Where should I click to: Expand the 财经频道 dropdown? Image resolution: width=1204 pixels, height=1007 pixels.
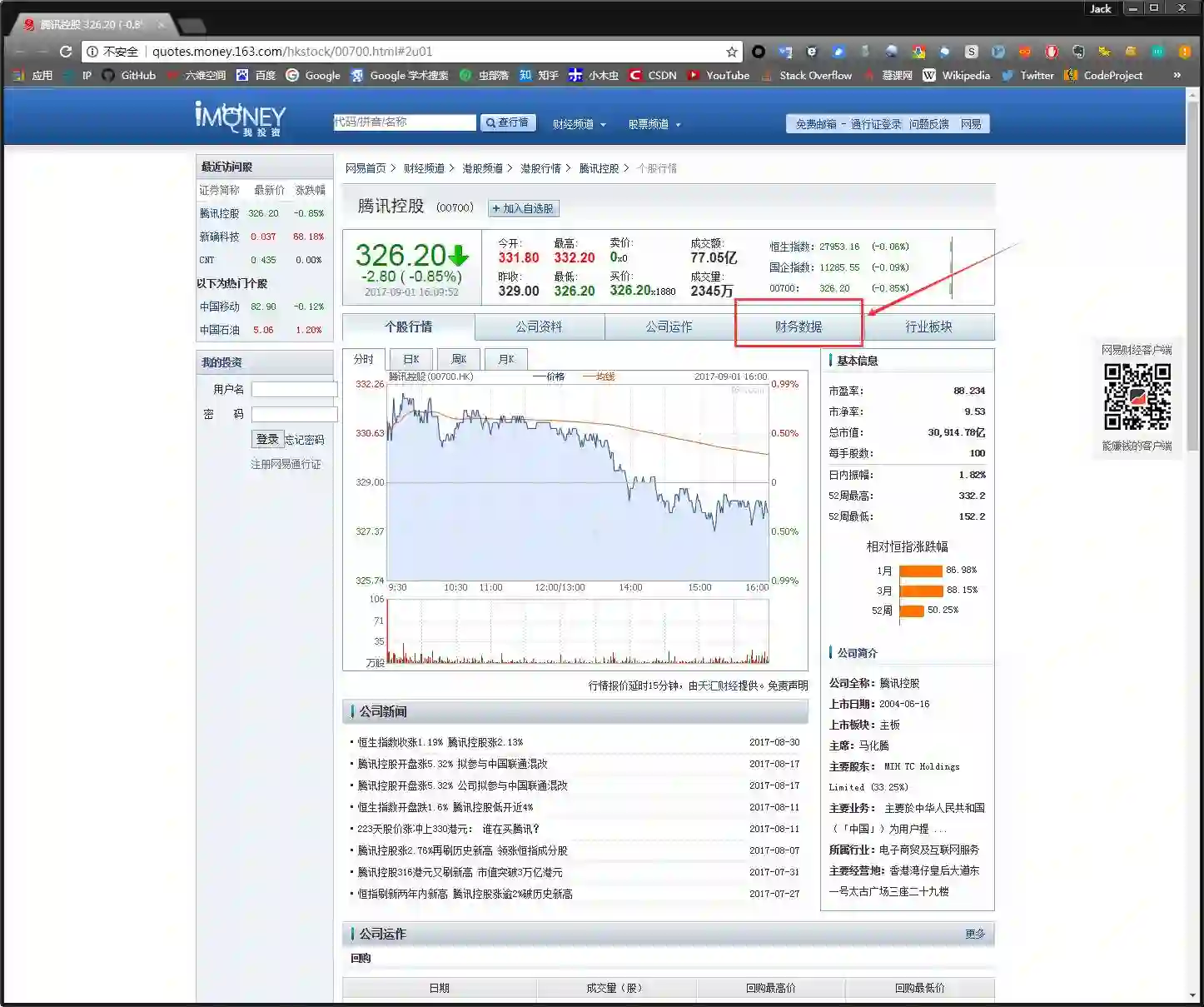(x=579, y=124)
